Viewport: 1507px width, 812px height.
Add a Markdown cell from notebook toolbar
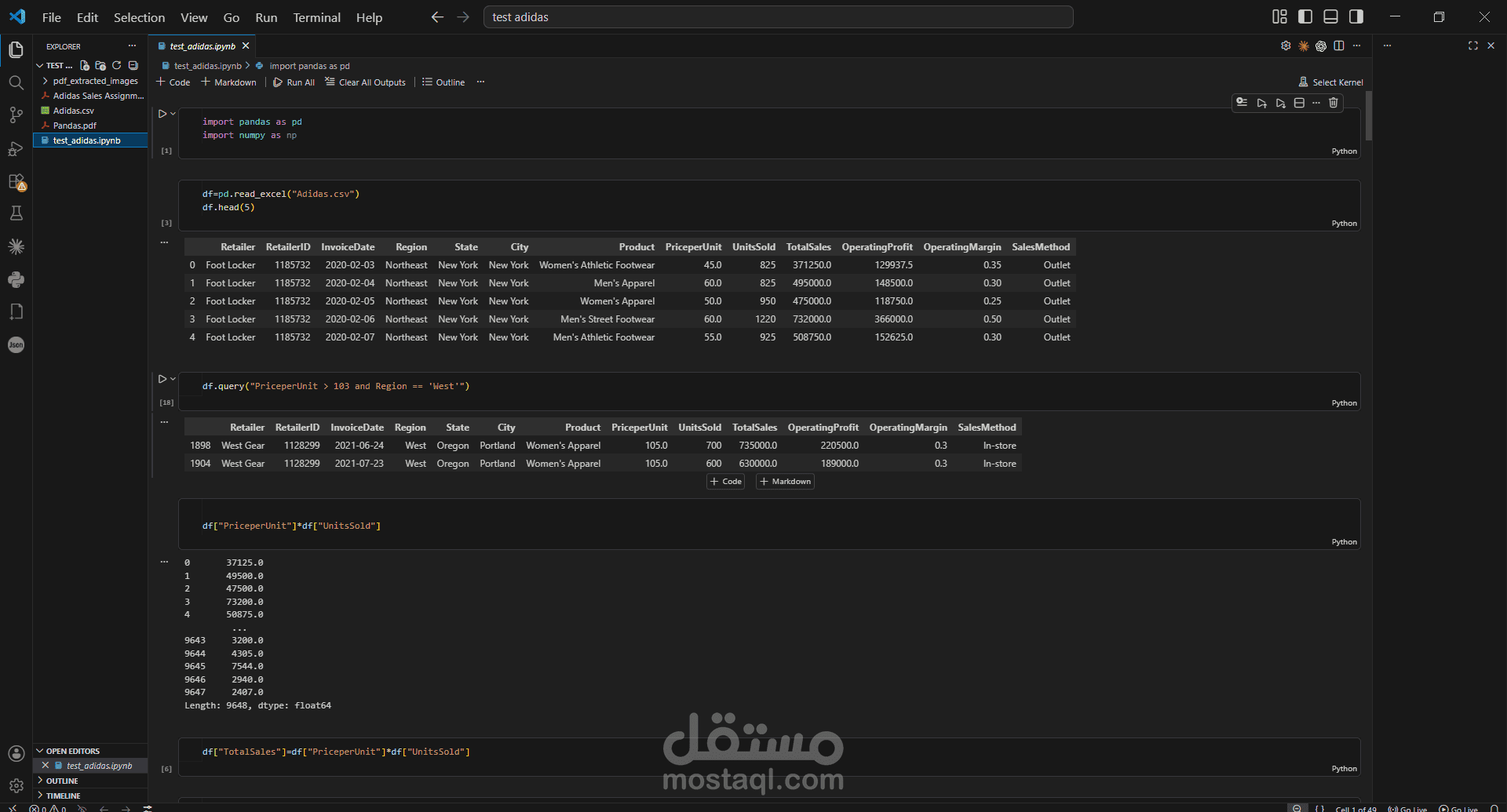(x=228, y=82)
